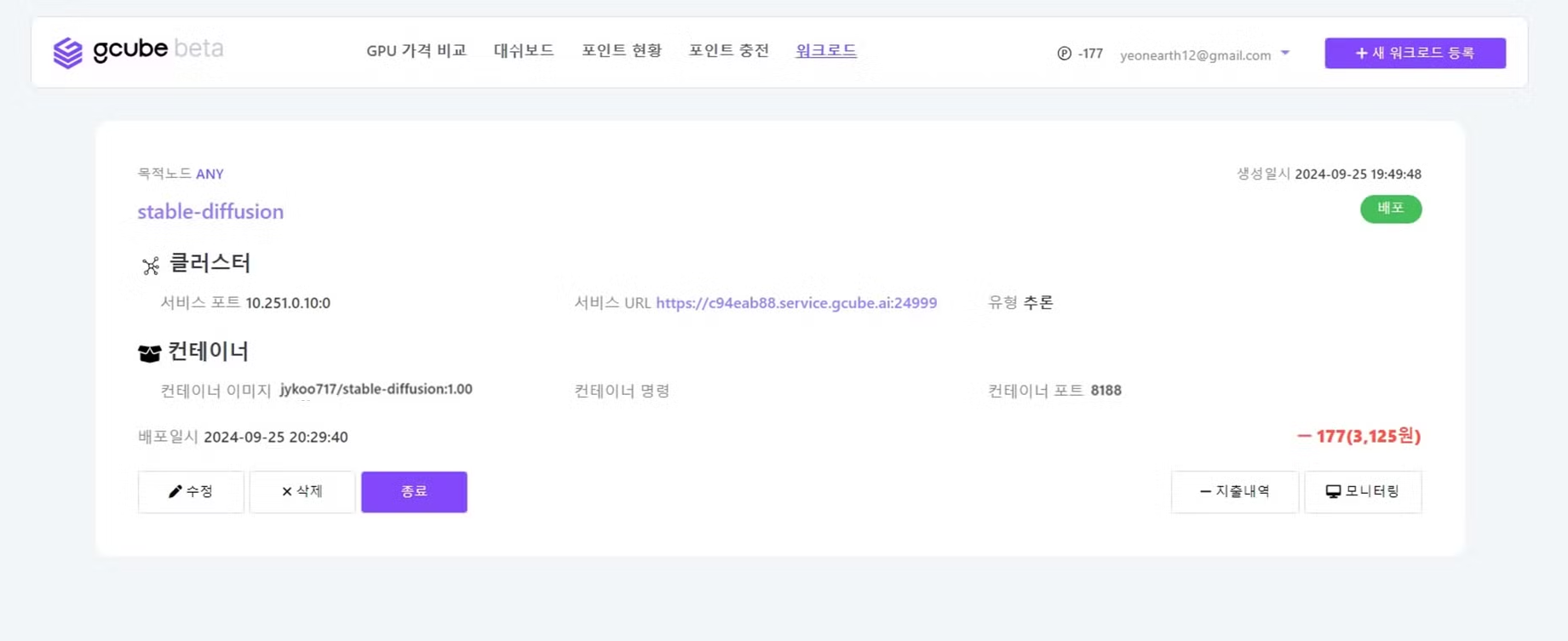Screen dimensions: 1568x641
Task: Click the service port 10.251.0.10:0 value
Action: [288, 303]
